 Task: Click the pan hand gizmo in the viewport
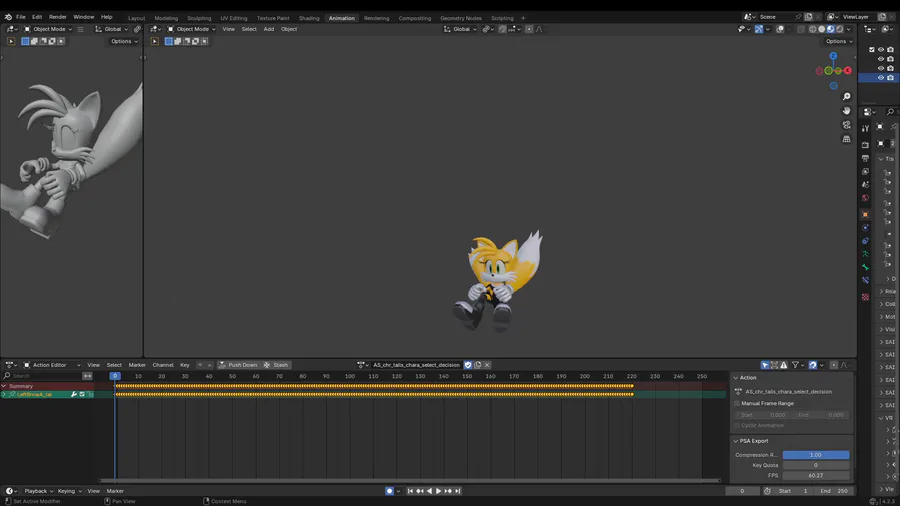click(846, 111)
